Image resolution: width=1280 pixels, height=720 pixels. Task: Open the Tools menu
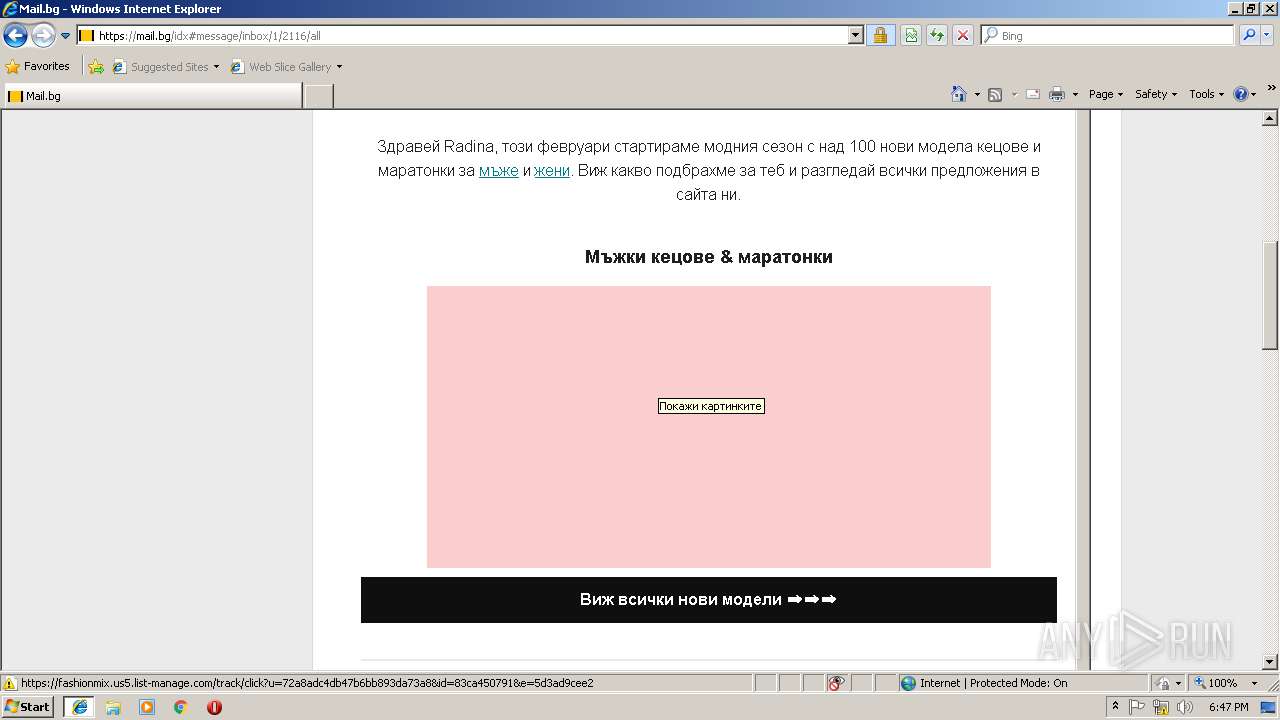click(1206, 94)
